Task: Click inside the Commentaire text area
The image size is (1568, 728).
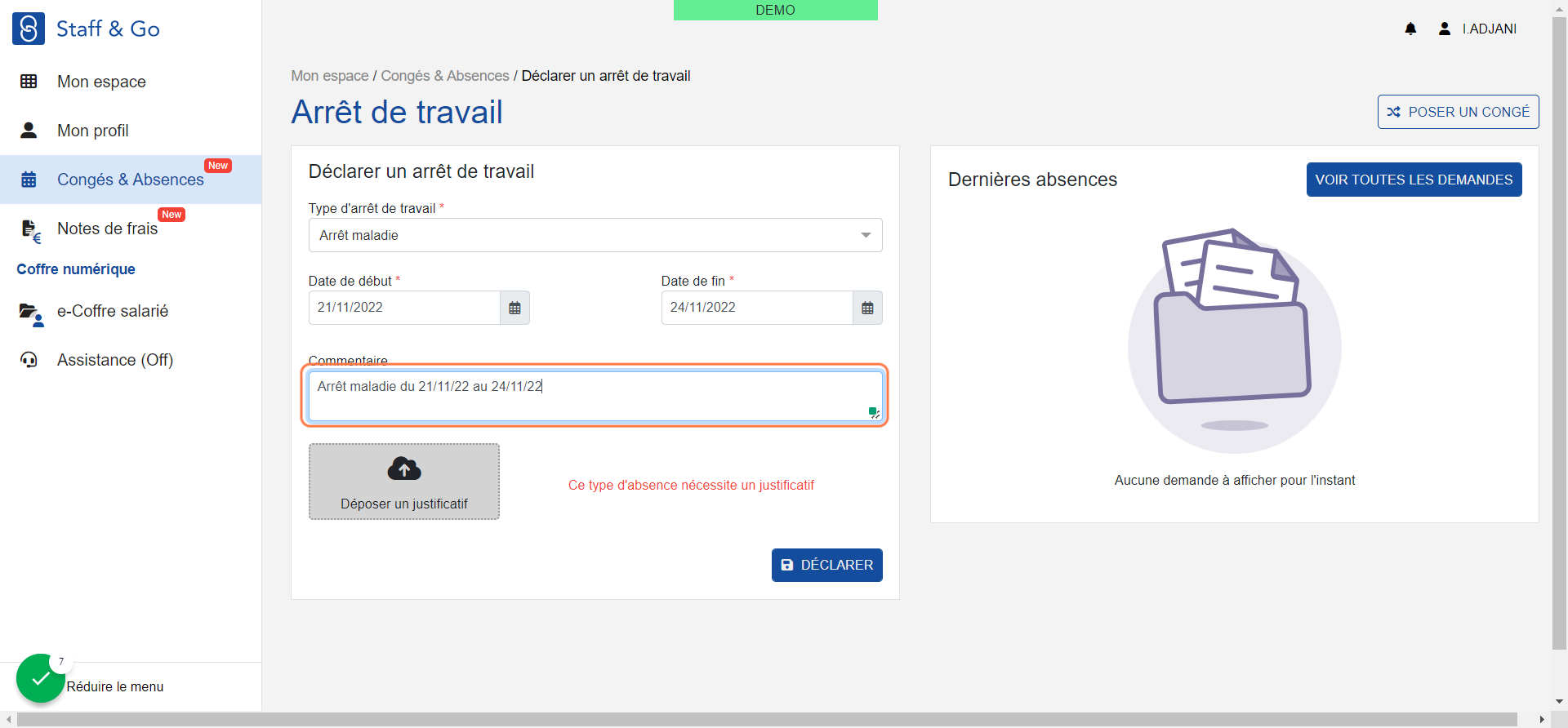Action: [595, 396]
